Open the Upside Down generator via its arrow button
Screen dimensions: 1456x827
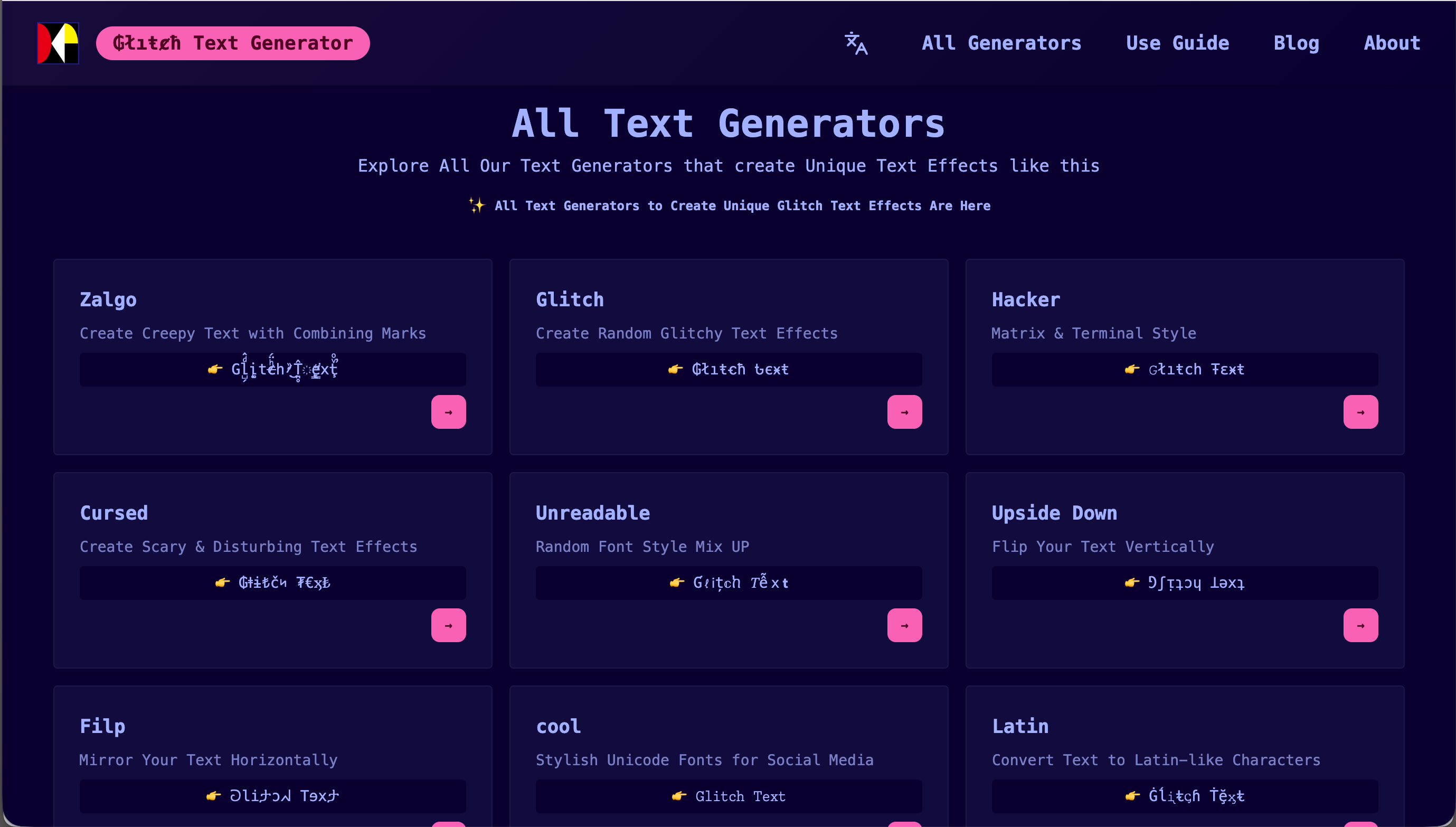(x=1360, y=625)
